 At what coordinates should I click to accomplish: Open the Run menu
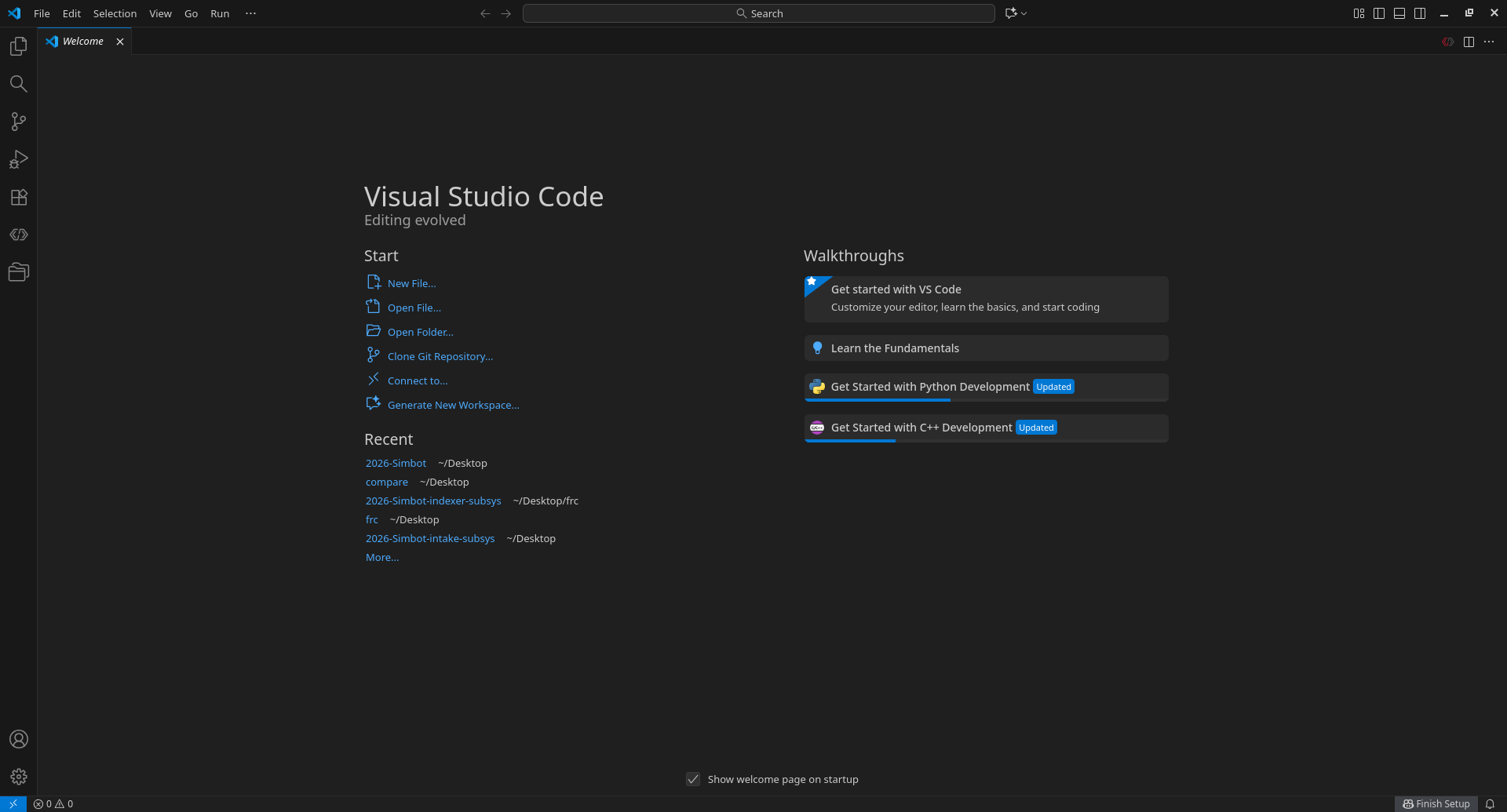click(220, 13)
